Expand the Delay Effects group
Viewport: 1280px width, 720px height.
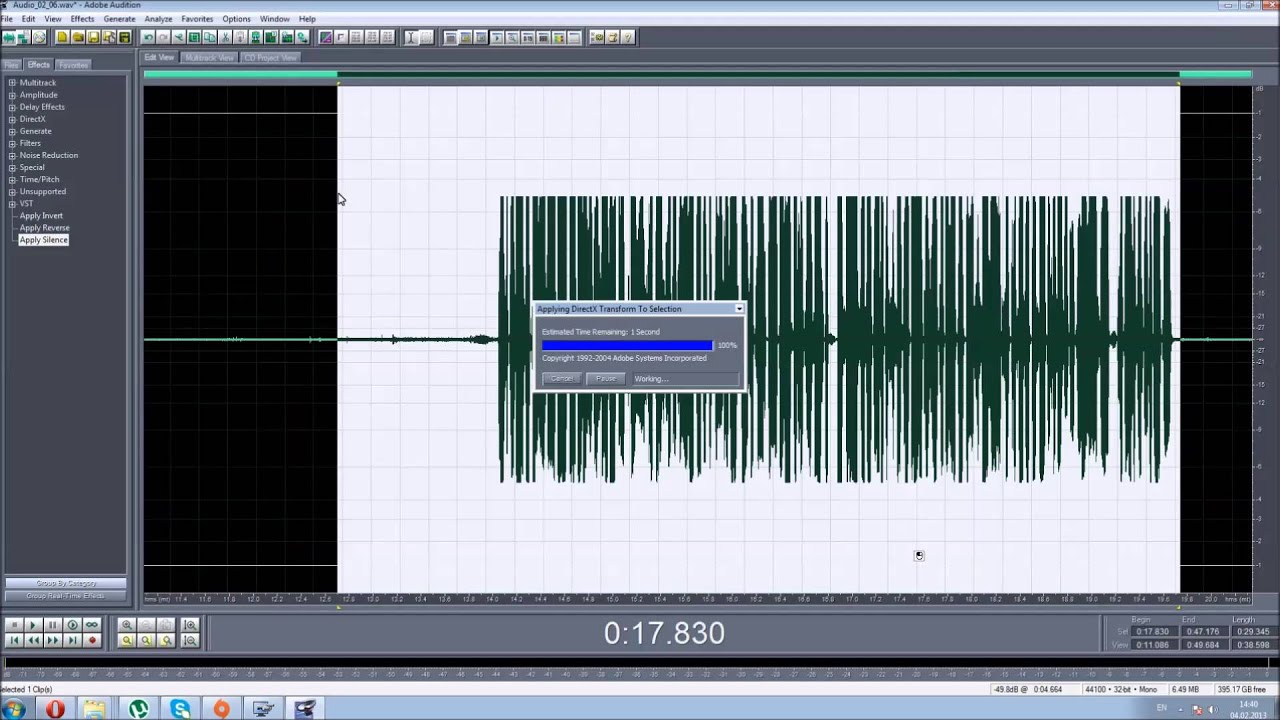(x=12, y=107)
